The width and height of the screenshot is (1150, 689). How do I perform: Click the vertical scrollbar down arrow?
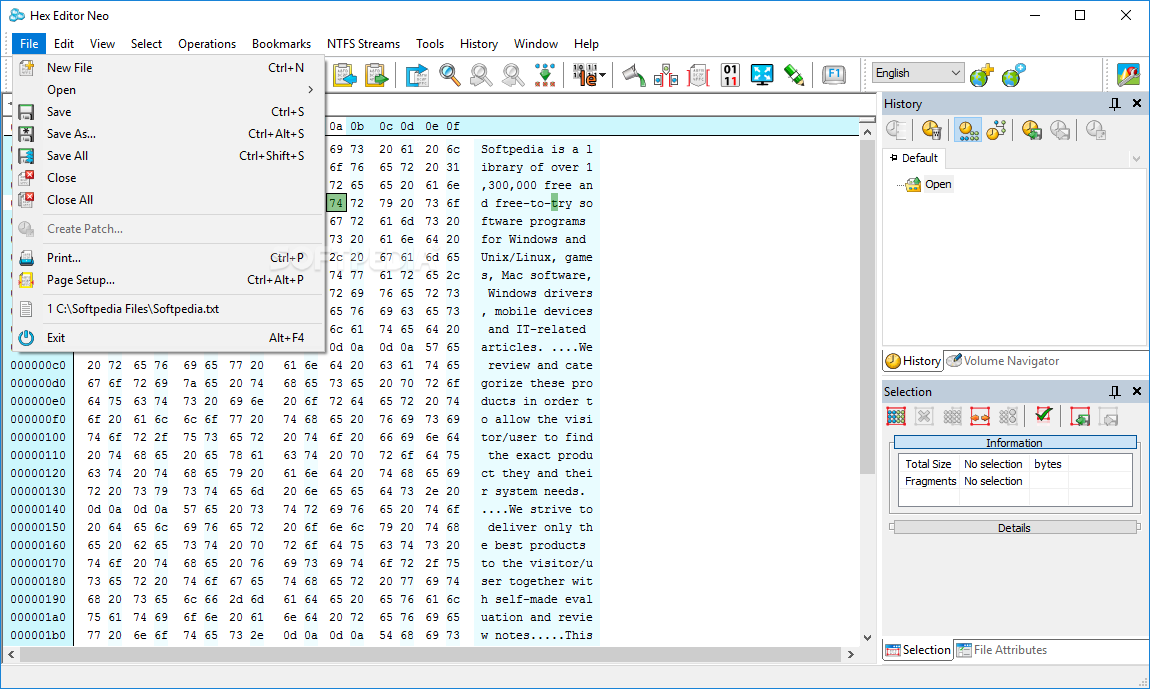[867, 638]
